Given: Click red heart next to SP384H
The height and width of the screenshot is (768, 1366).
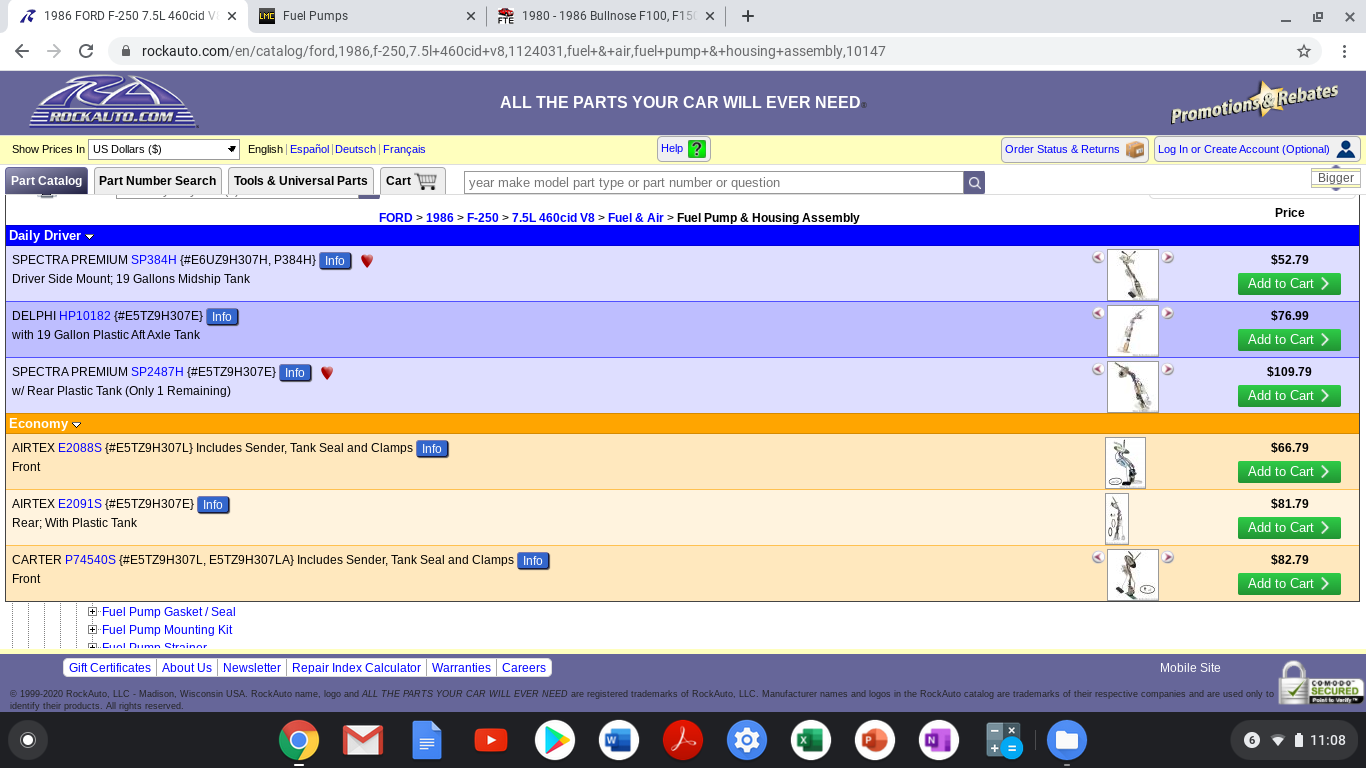Looking at the screenshot, I should pyautogui.click(x=367, y=261).
